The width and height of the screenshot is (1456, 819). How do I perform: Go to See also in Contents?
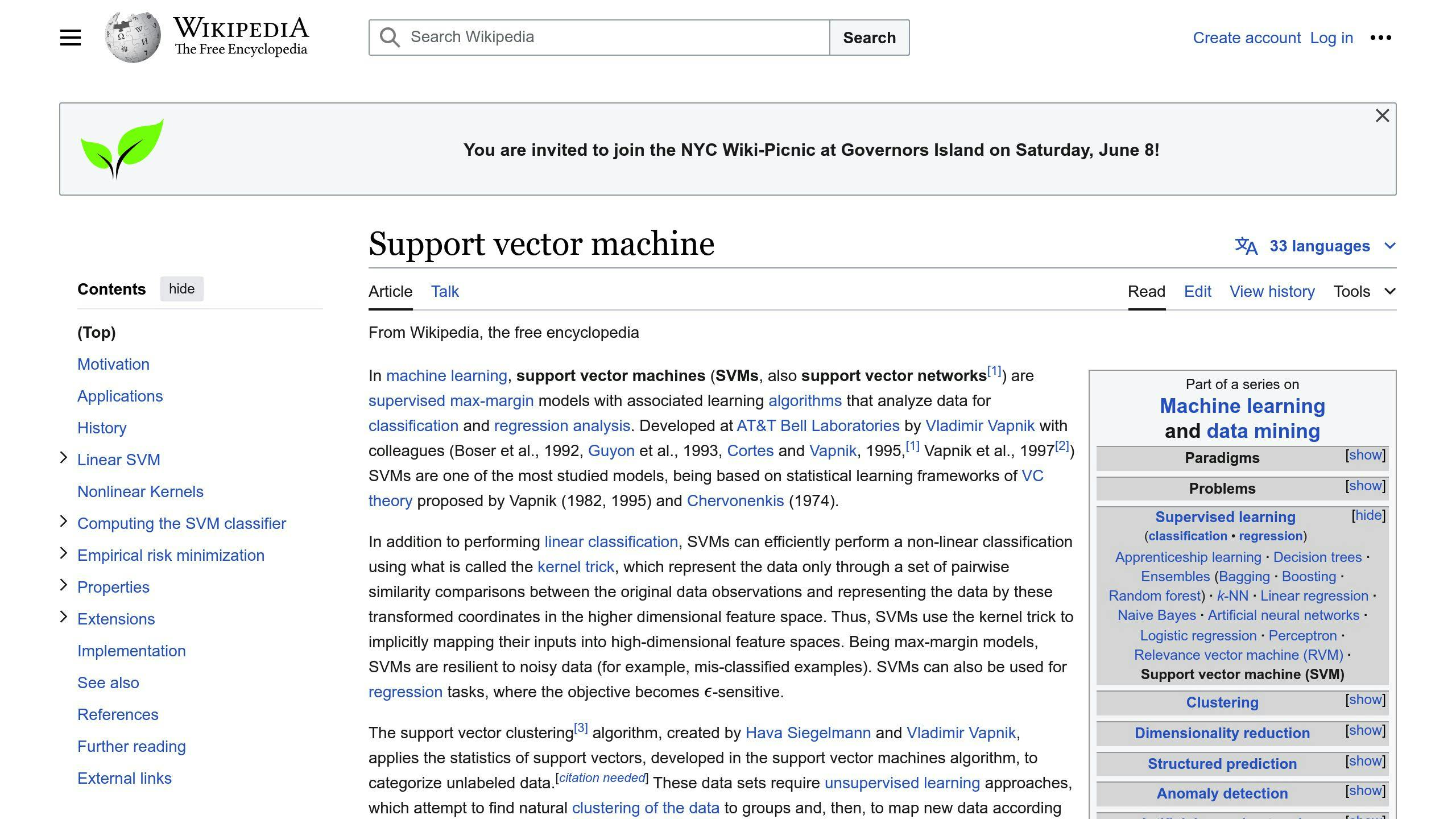[x=108, y=682]
